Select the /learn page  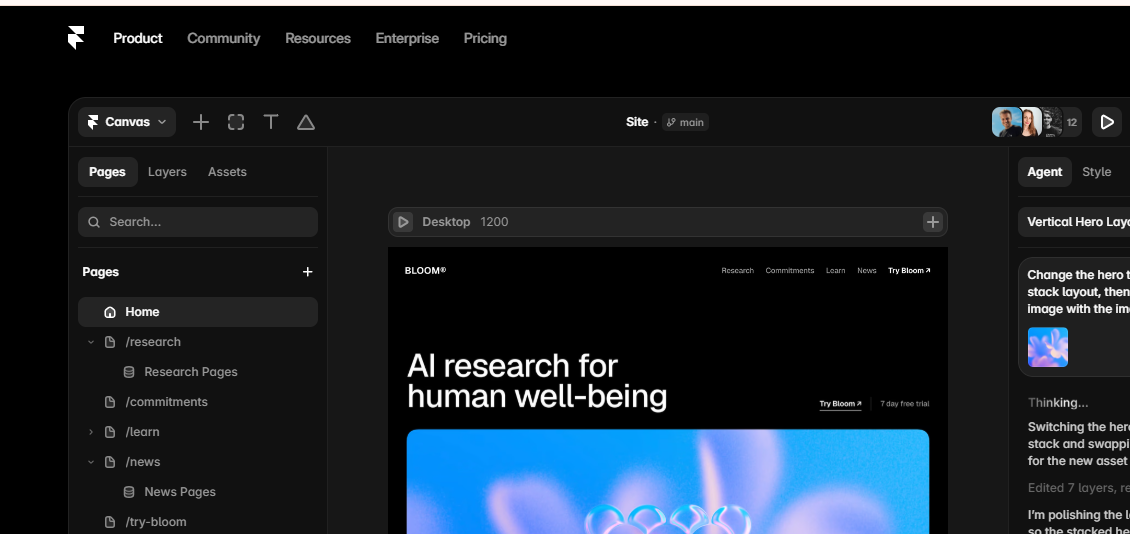(x=143, y=432)
